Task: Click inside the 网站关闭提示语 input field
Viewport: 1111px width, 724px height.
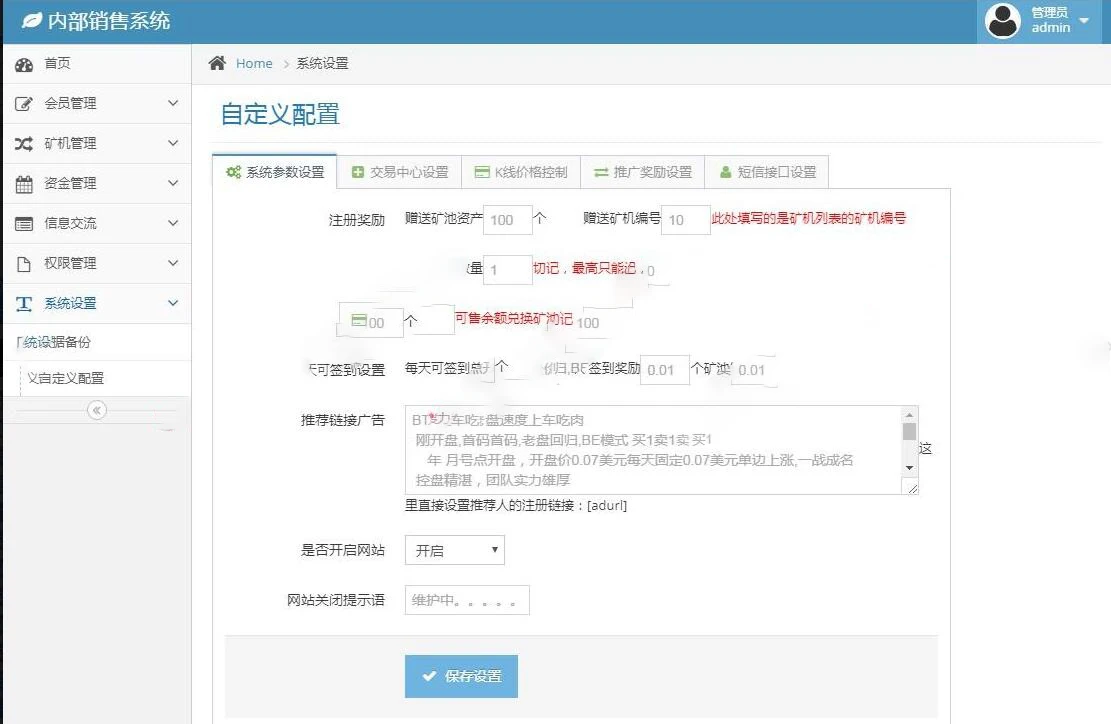Action: 466,599
